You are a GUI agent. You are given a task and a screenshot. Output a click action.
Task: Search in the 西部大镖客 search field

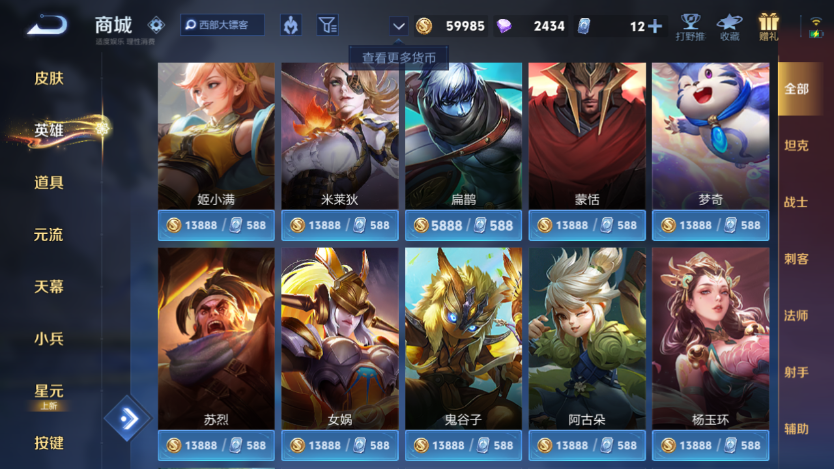(x=222, y=25)
